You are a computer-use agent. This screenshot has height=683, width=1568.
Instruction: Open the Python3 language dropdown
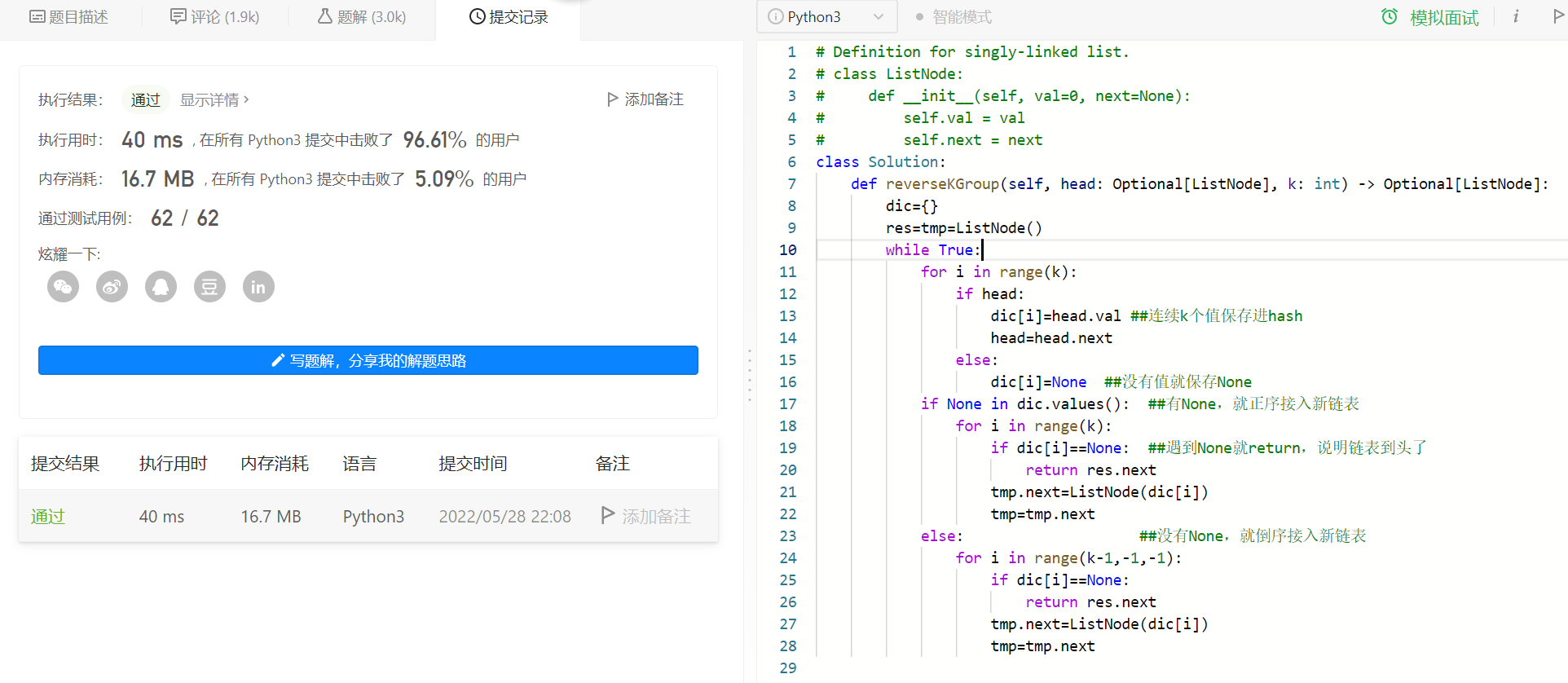826,17
